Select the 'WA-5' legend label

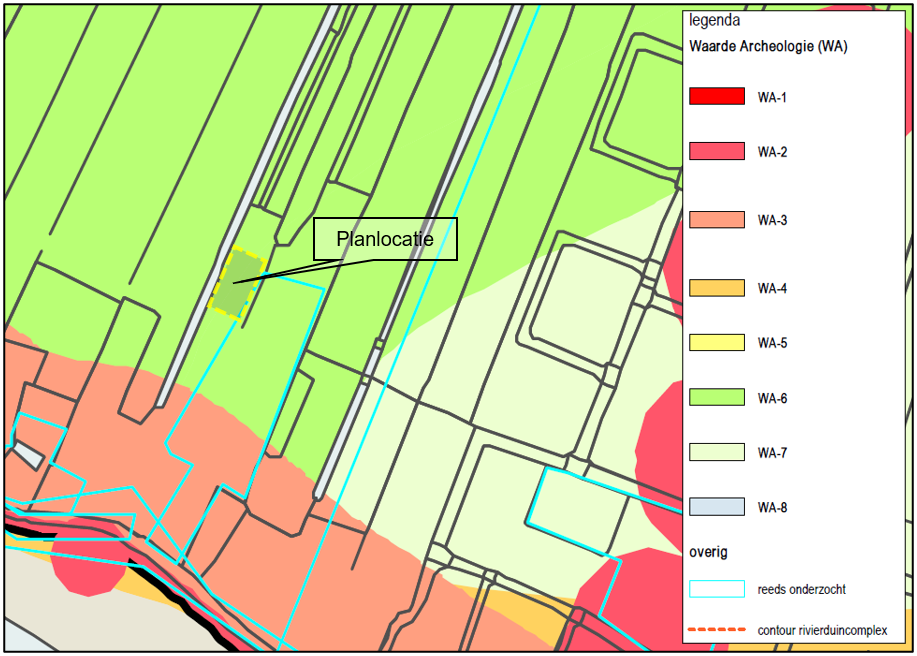[772, 343]
